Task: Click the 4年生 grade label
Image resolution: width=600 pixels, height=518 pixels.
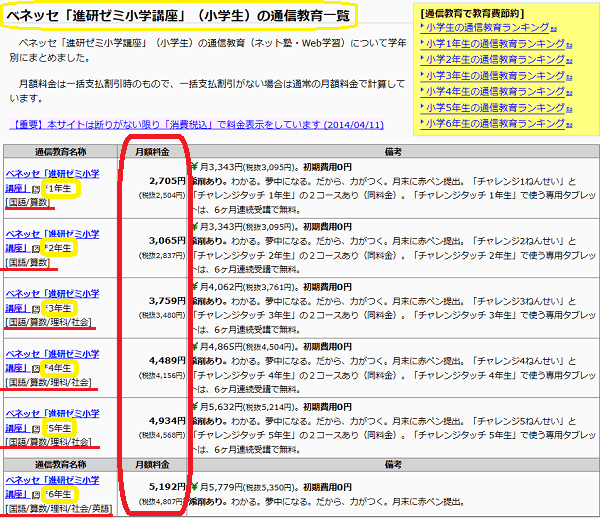Action: point(60,368)
